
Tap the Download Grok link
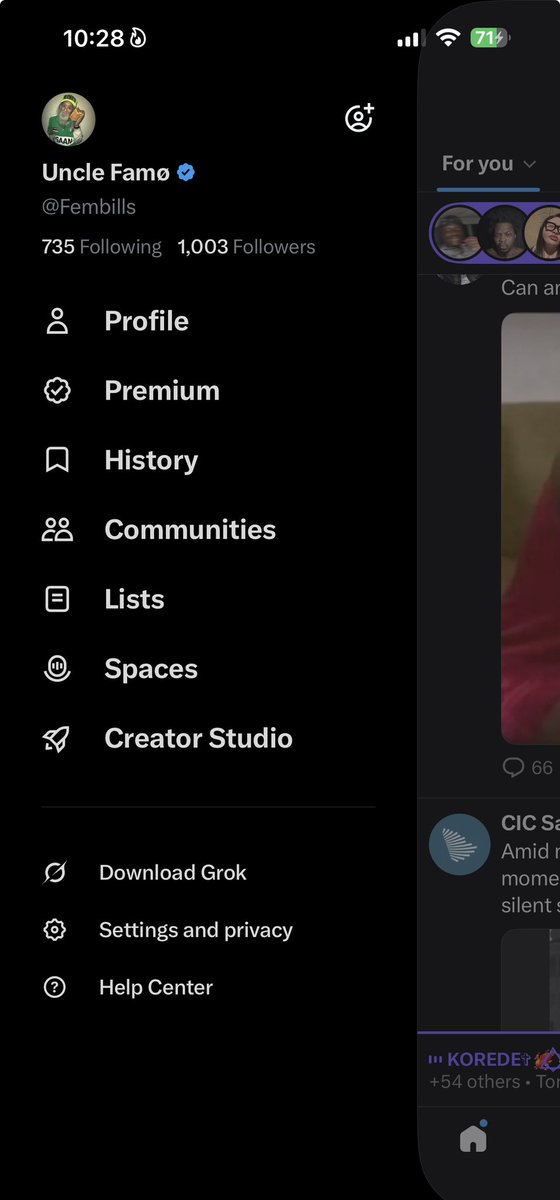172,873
